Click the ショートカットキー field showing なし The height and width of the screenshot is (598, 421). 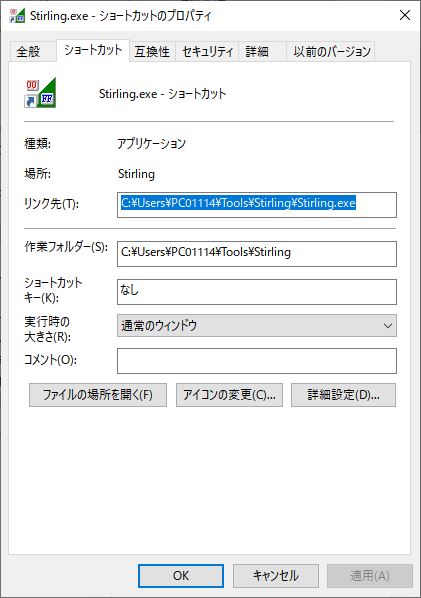257,292
